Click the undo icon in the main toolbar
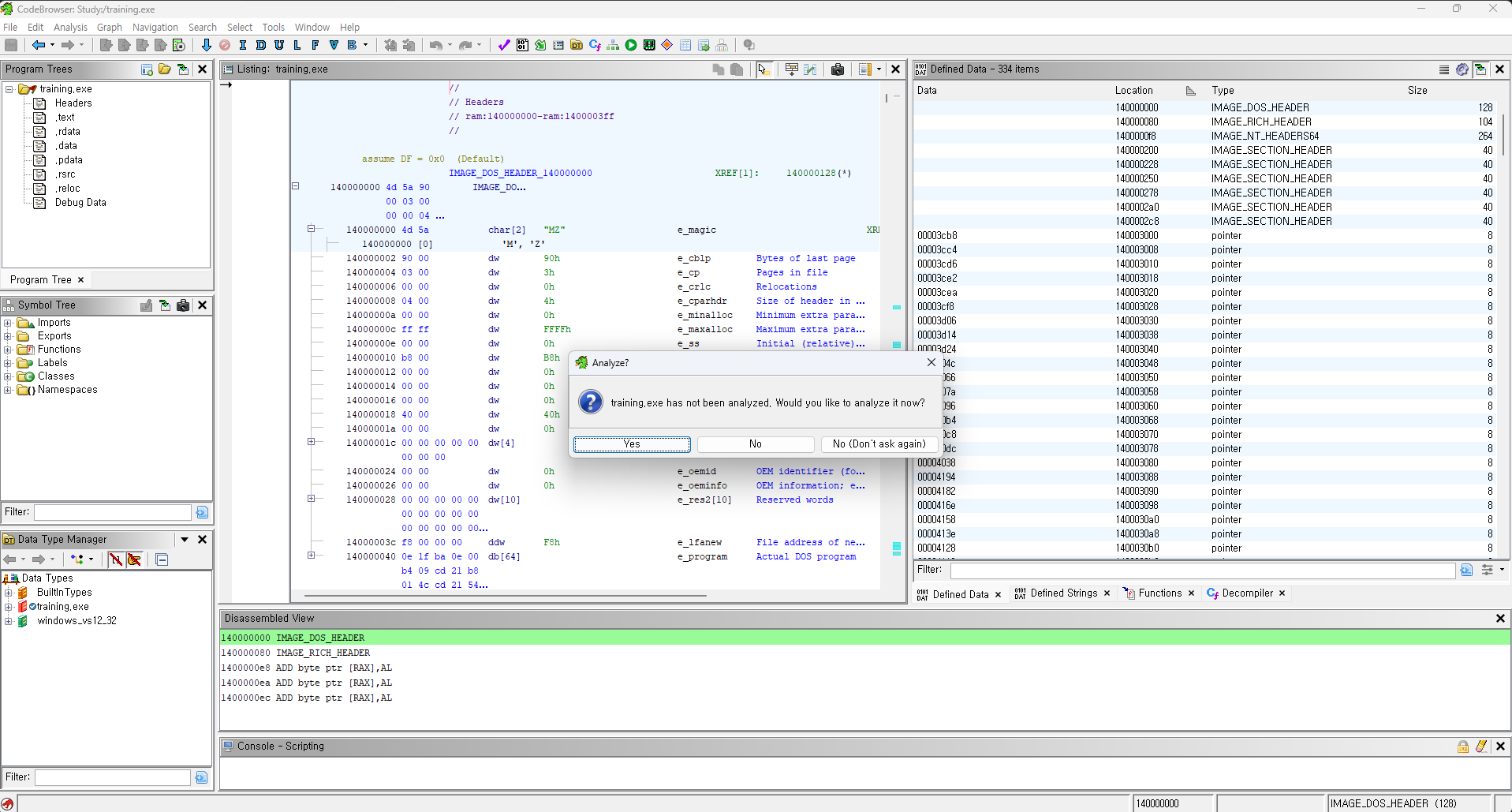This screenshot has width=1512, height=812. [x=435, y=45]
